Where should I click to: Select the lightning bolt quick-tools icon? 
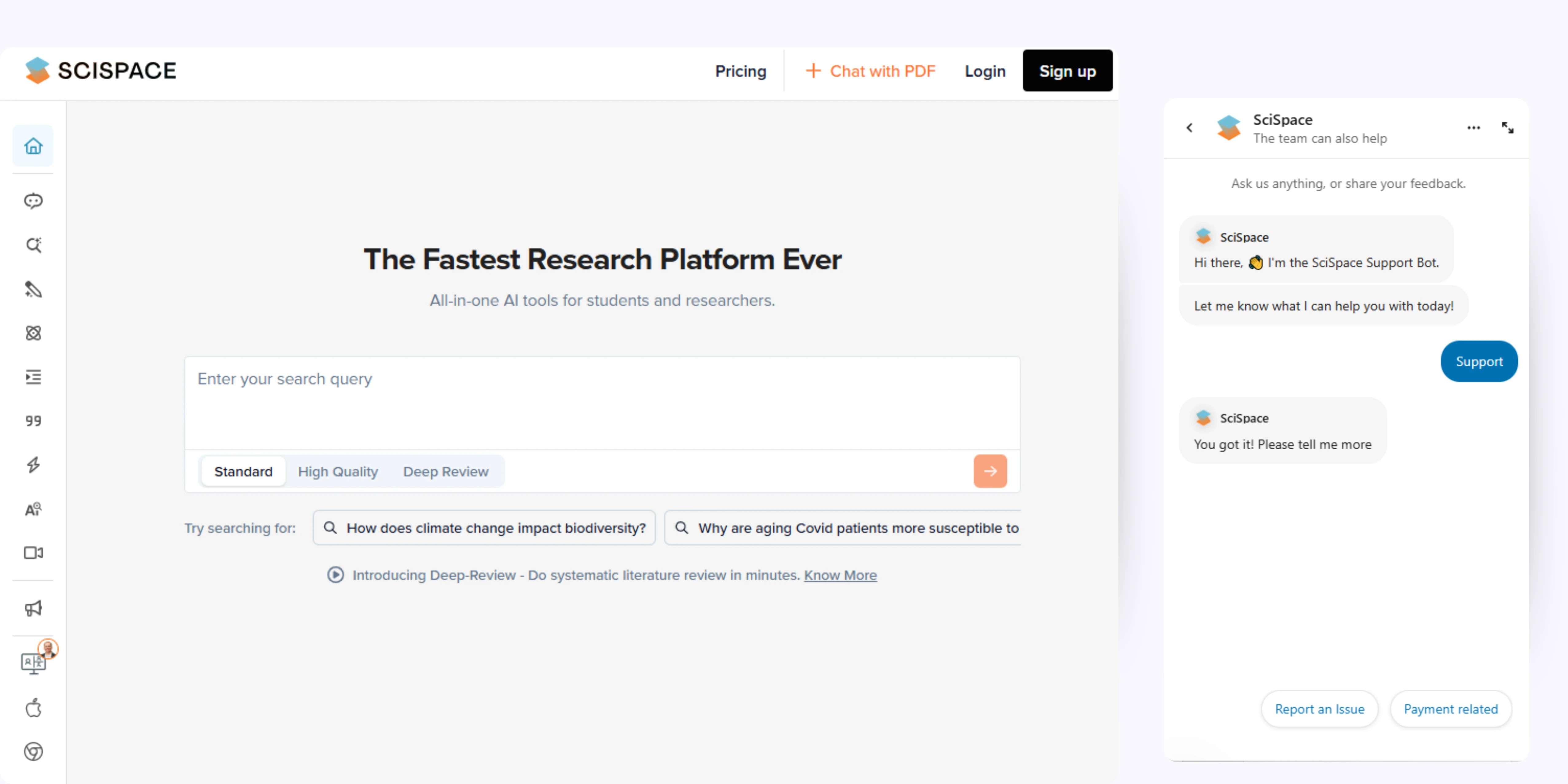point(33,465)
